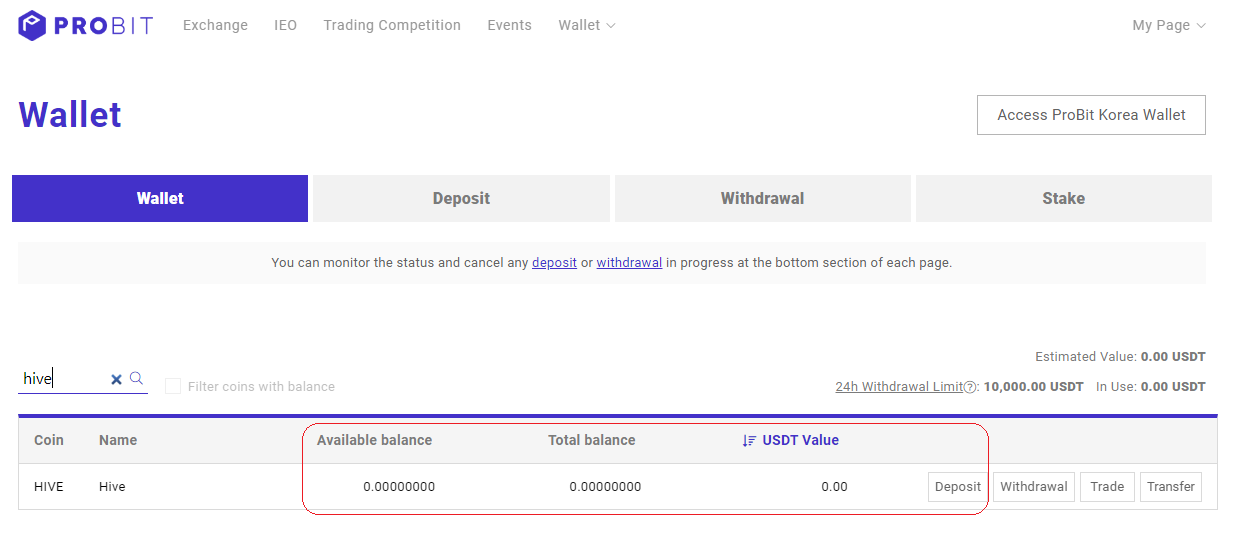The width and height of the screenshot is (1242, 536).
Task: Open Exchange in the top navigation
Action: [x=215, y=25]
